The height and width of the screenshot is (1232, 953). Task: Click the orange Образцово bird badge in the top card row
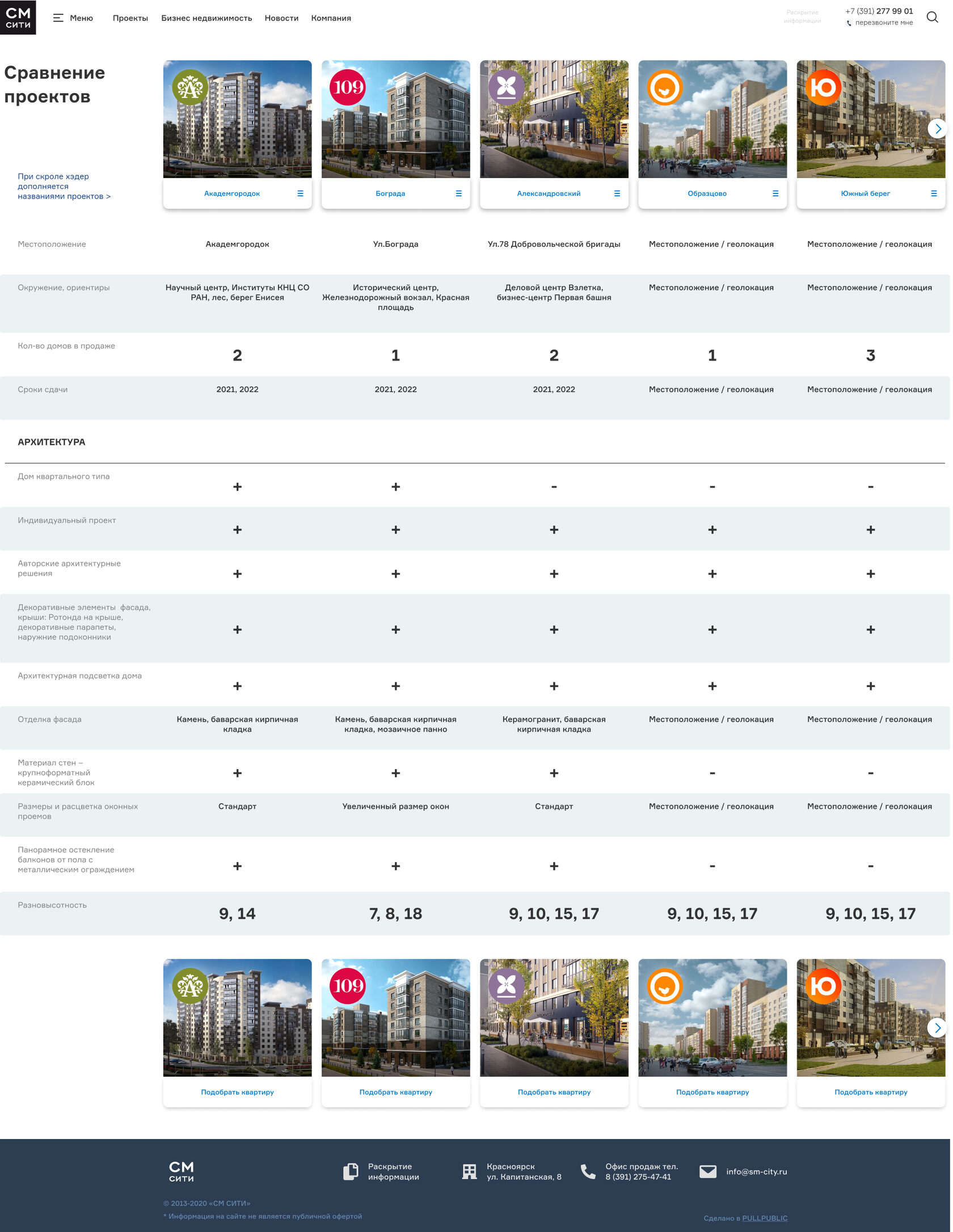665,87
